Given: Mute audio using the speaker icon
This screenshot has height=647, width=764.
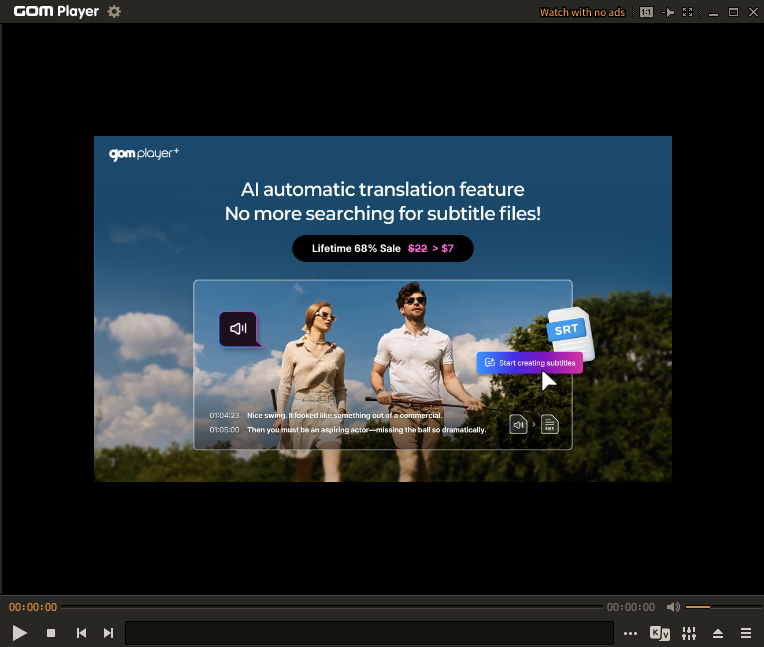Looking at the screenshot, I should point(673,607).
